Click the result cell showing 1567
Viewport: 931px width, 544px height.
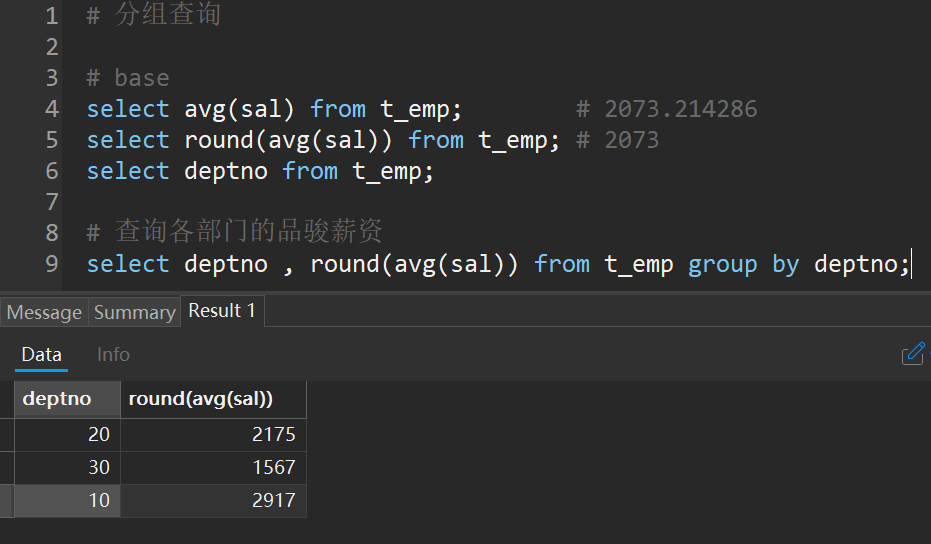coord(213,467)
